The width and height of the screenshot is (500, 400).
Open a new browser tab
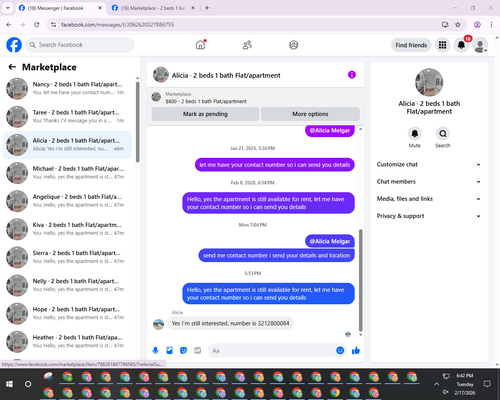207,8
